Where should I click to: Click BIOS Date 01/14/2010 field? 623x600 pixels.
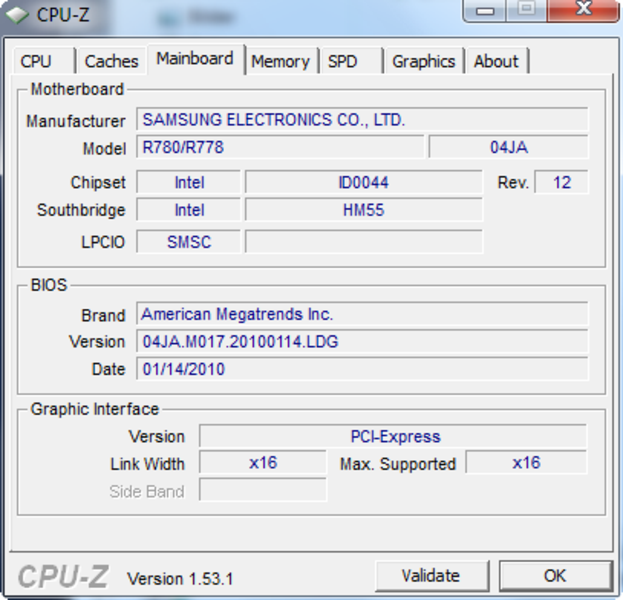tap(362, 368)
